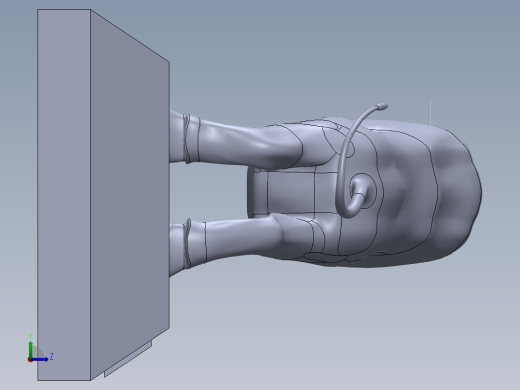Click the green Y axis of the triad
Screen dimensions: 520x390
[x=31, y=349]
